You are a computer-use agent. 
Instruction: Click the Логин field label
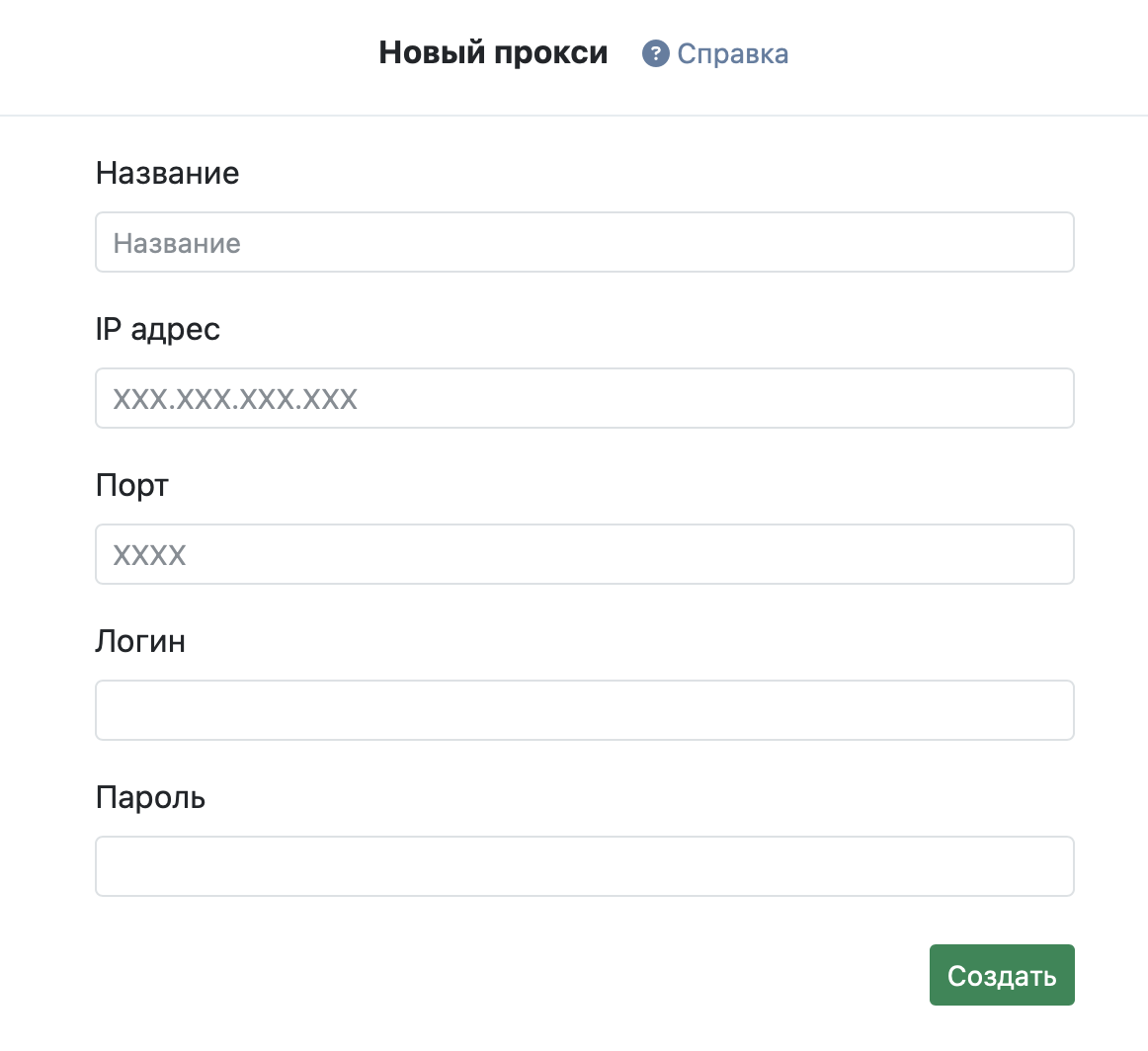(140, 642)
